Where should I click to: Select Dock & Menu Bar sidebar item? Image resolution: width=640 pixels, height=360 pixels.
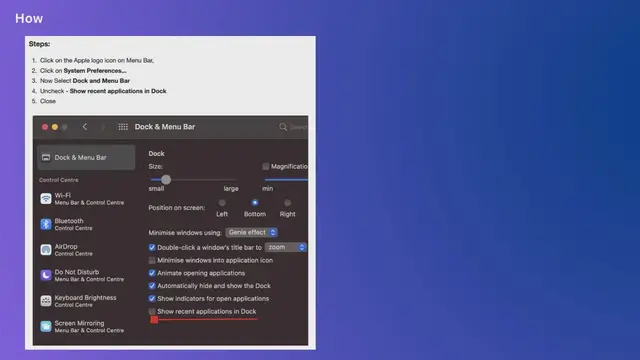(x=86, y=158)
